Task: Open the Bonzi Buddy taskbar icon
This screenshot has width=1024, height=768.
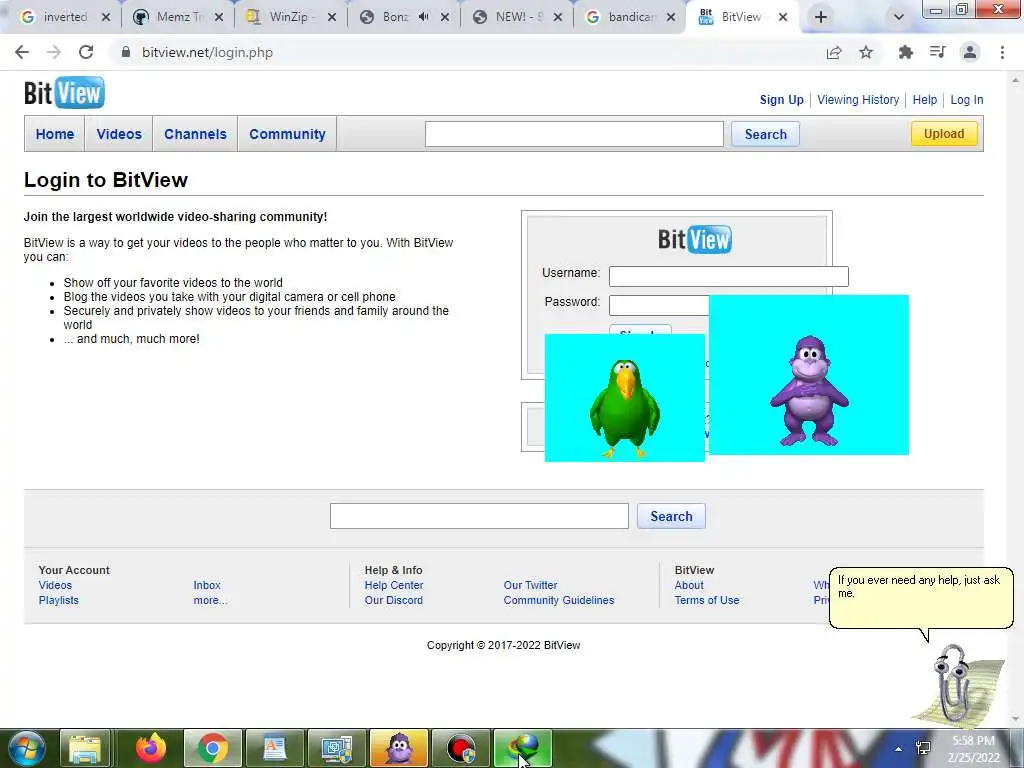Action: click(399, 748)
